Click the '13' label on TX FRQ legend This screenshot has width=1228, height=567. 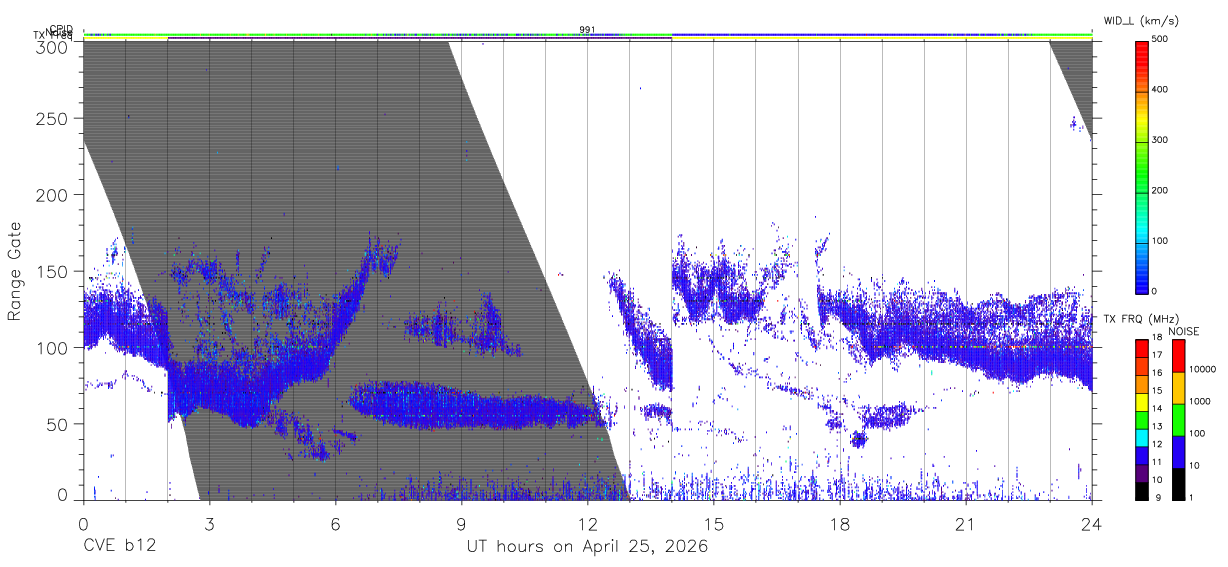1157,427
